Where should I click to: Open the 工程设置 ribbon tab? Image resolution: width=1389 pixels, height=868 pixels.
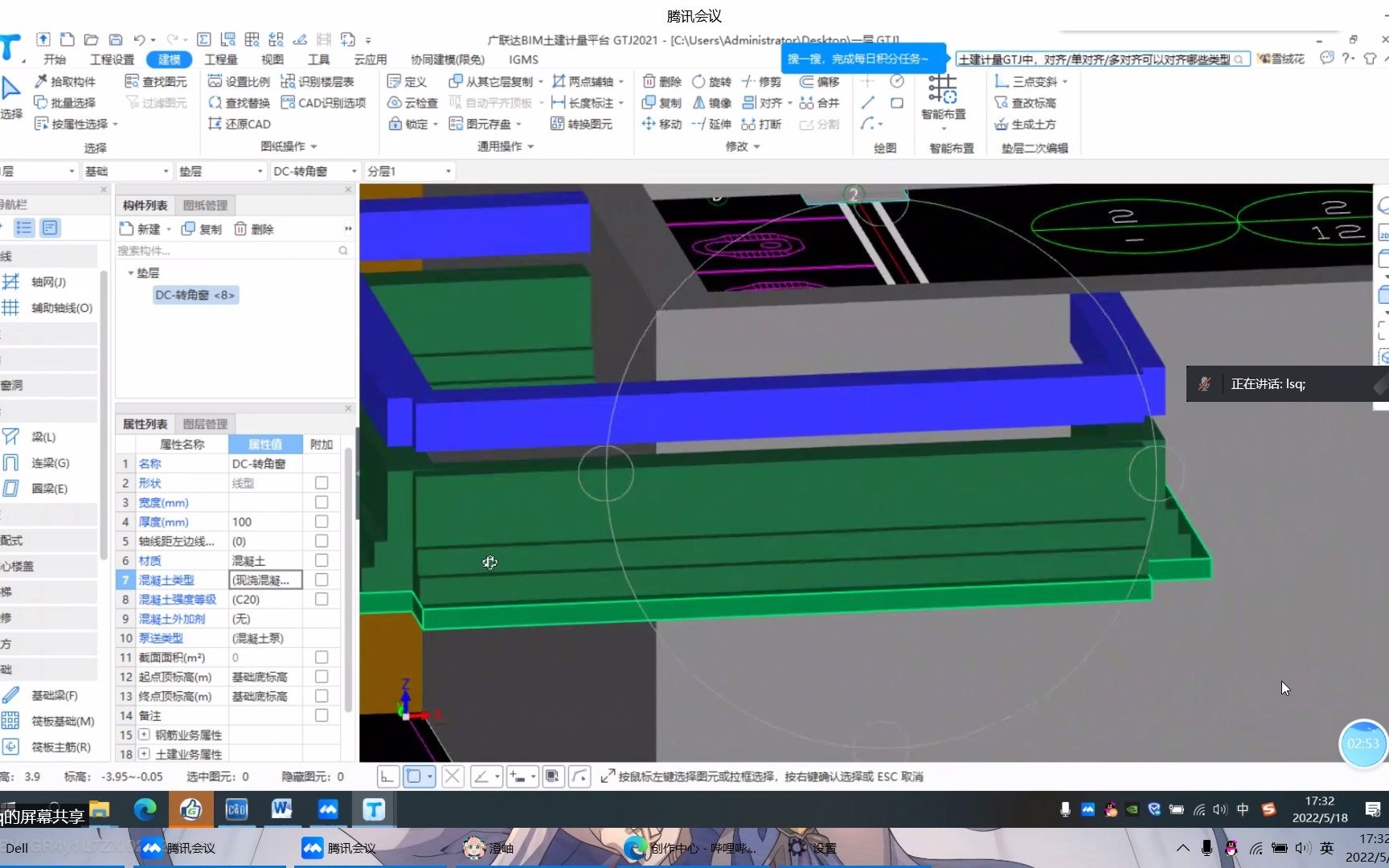(112, 59)
